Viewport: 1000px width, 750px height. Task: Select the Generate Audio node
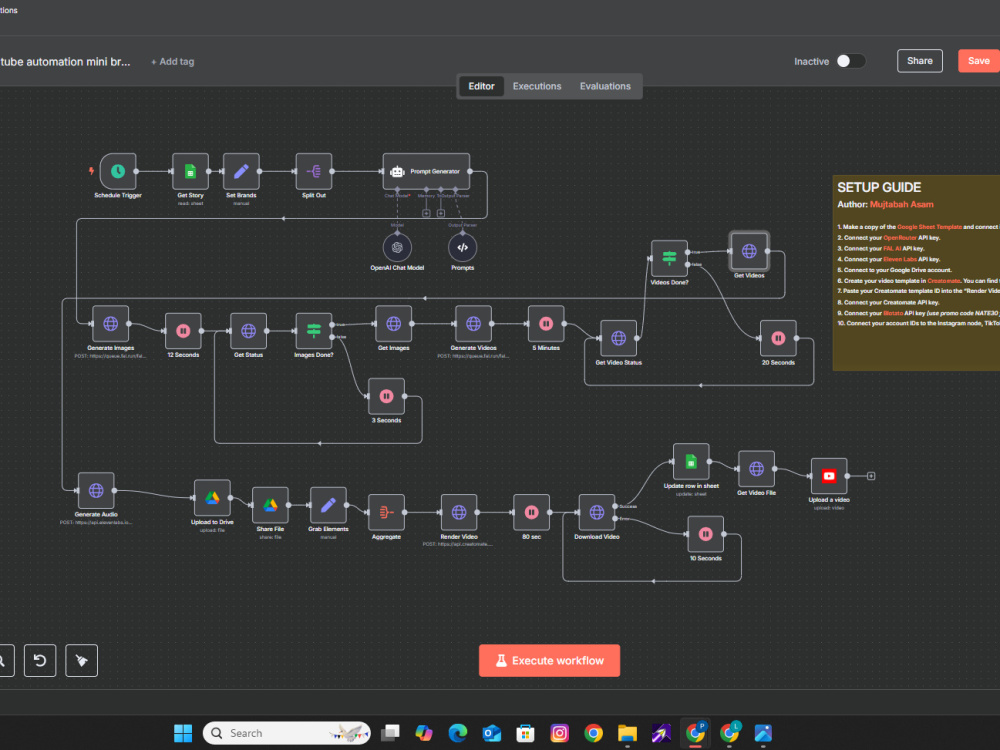[96, 490]
